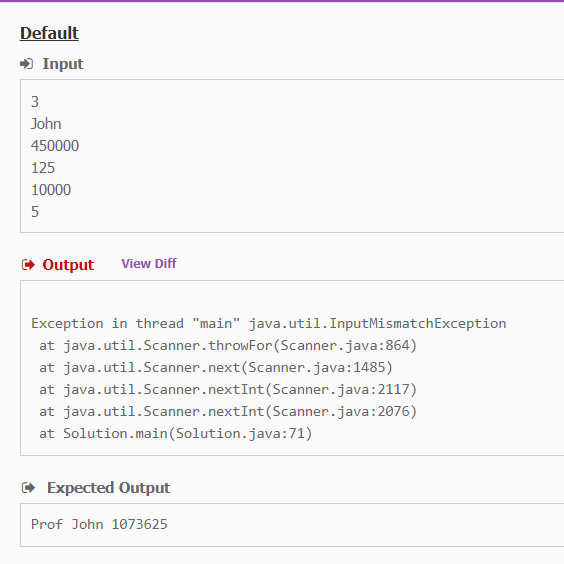Viewport: 564px width, 564px height.
Task: Click the Scanner.next stack trace line
Action: [215, 368]
